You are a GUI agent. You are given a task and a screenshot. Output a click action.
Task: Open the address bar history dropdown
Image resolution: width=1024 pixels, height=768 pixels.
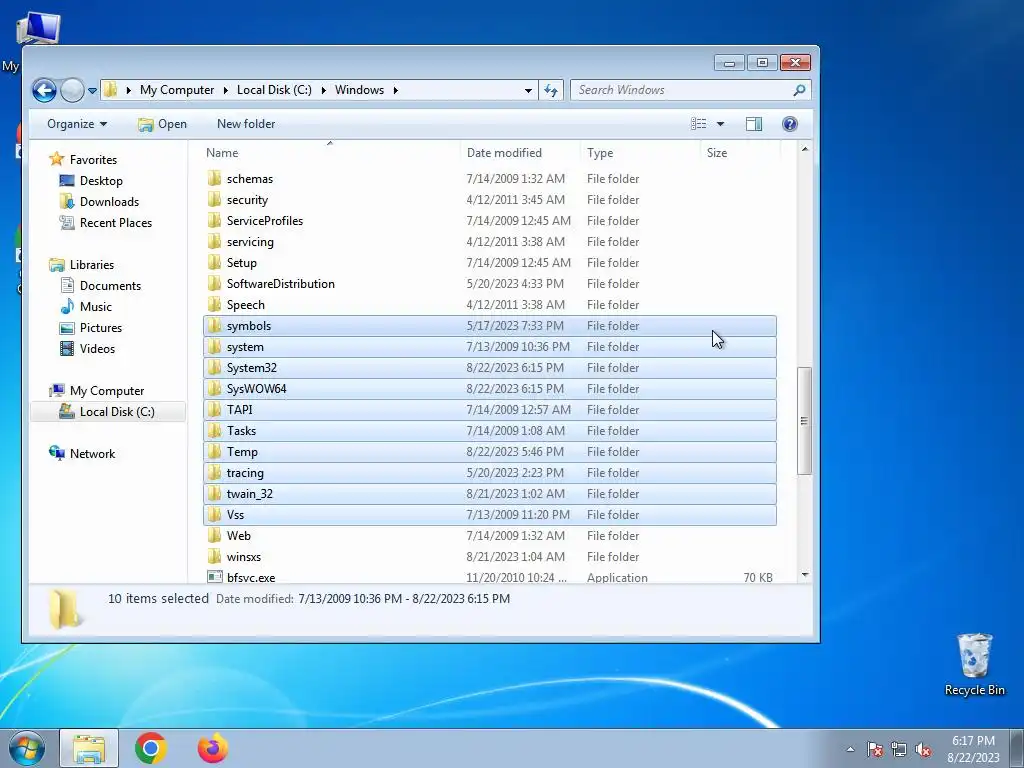coord(528,90)
